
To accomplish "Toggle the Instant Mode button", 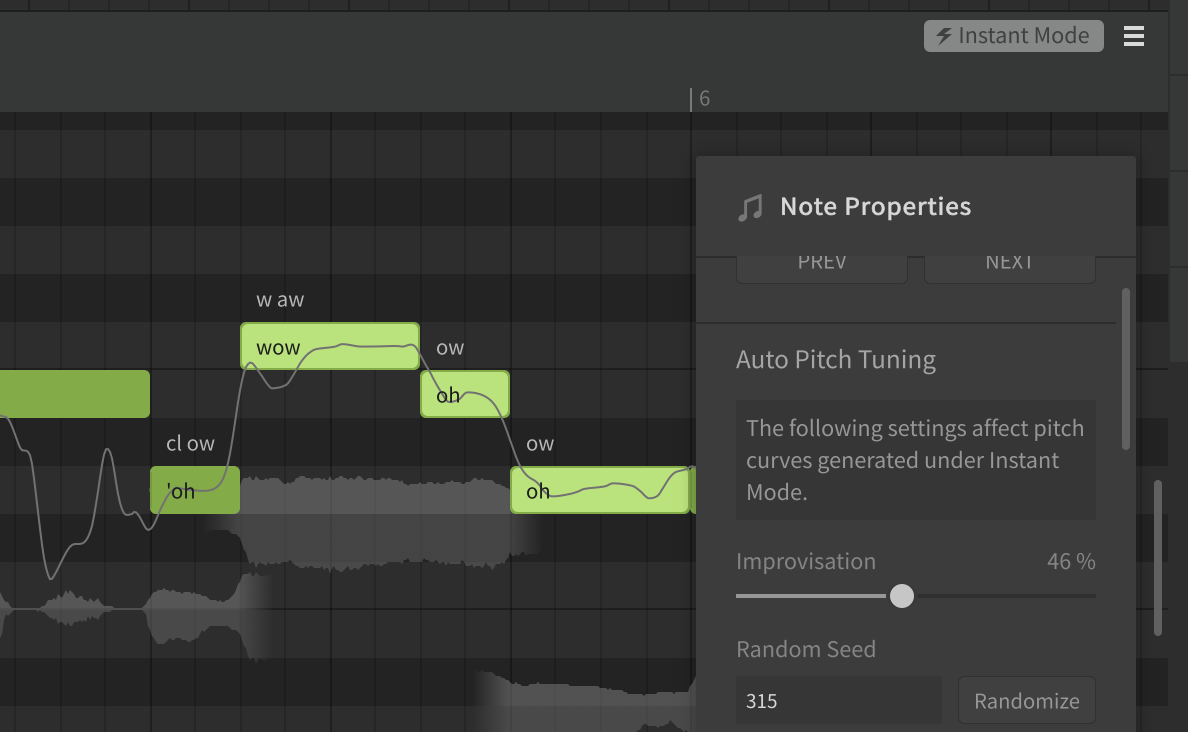I will coord(1013,36).
